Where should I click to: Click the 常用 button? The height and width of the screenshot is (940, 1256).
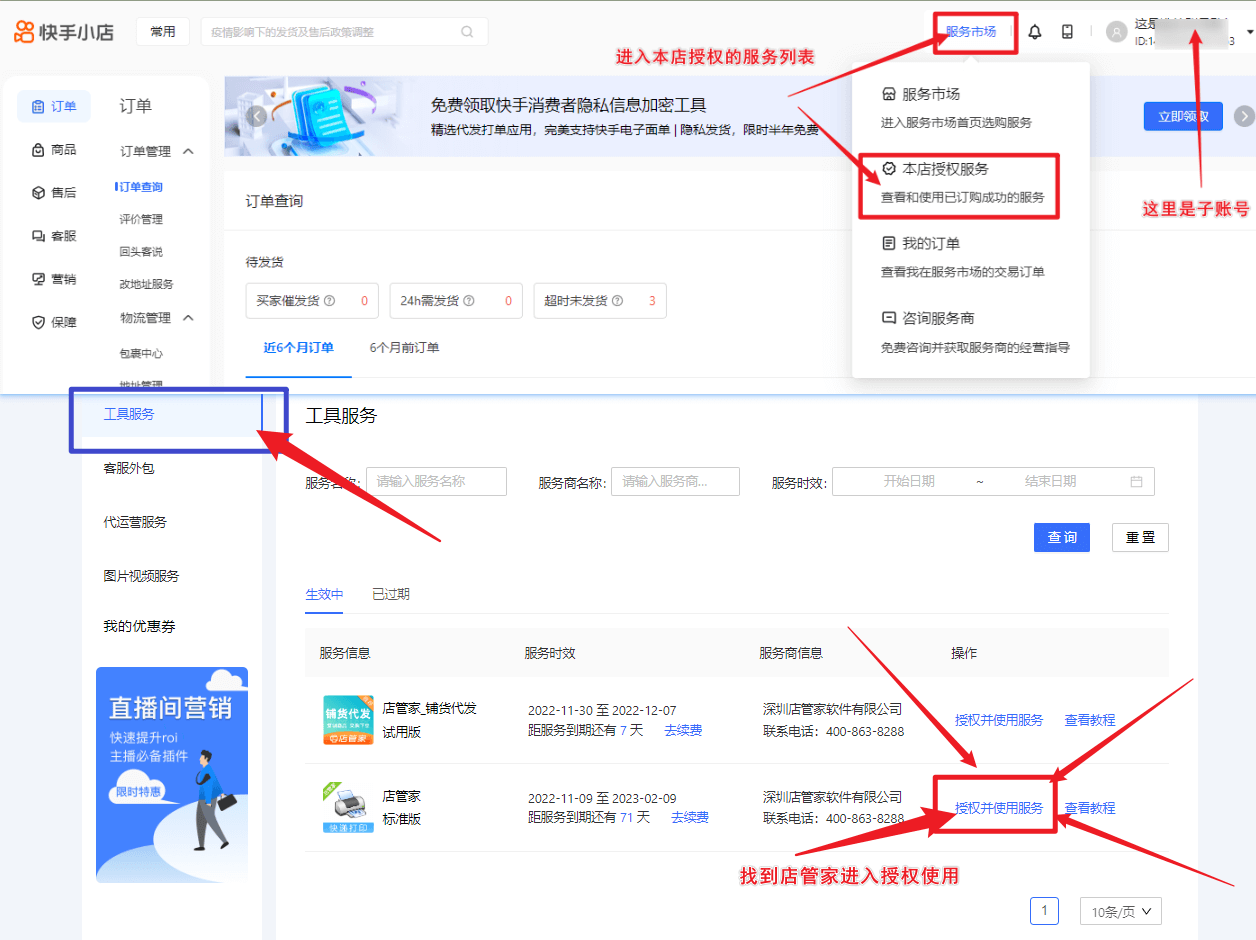point(163,32)
